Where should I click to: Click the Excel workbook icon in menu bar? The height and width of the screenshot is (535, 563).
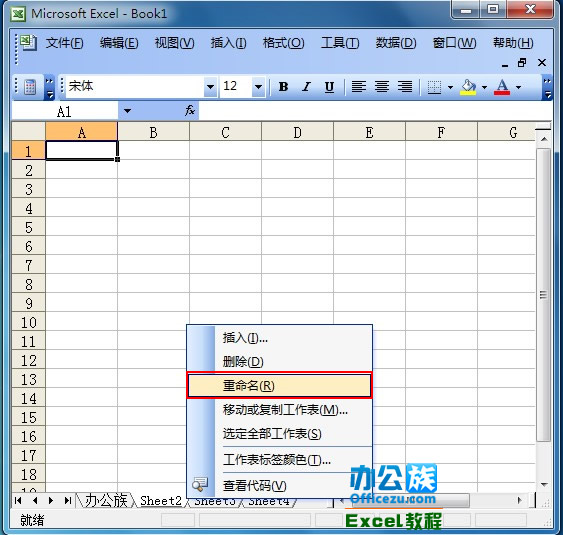tap(28, 43)
